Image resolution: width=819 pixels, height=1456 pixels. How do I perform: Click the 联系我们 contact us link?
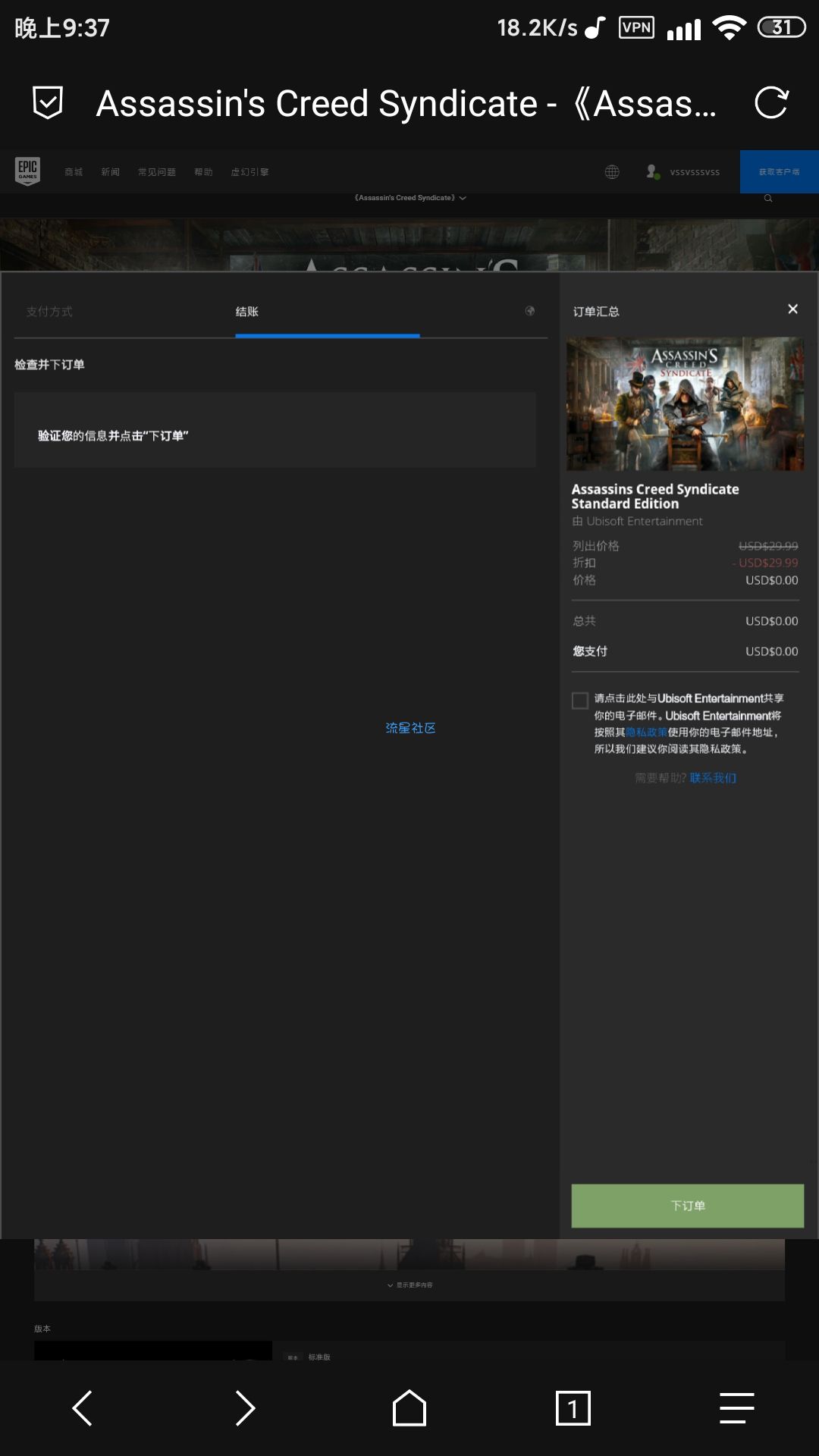click(x=713, y=778)
